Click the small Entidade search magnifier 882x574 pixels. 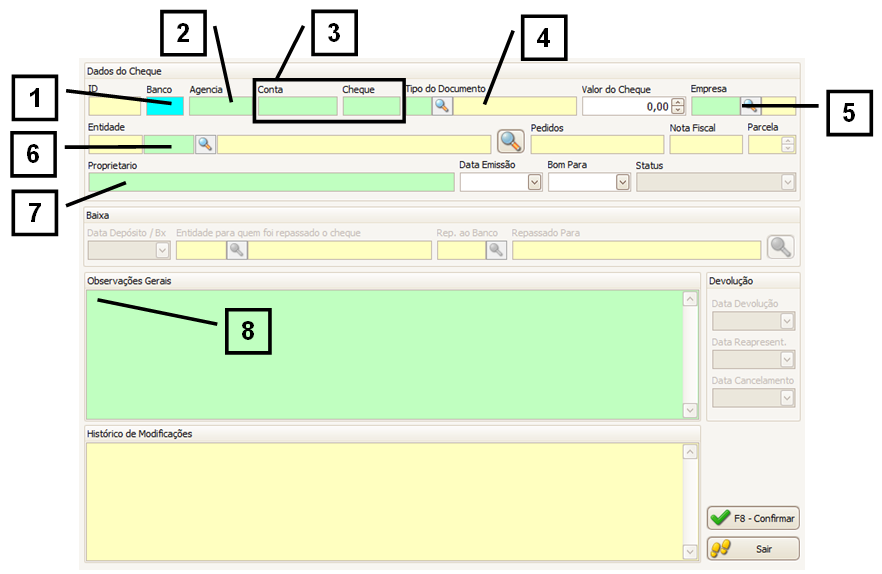[205, 144]
